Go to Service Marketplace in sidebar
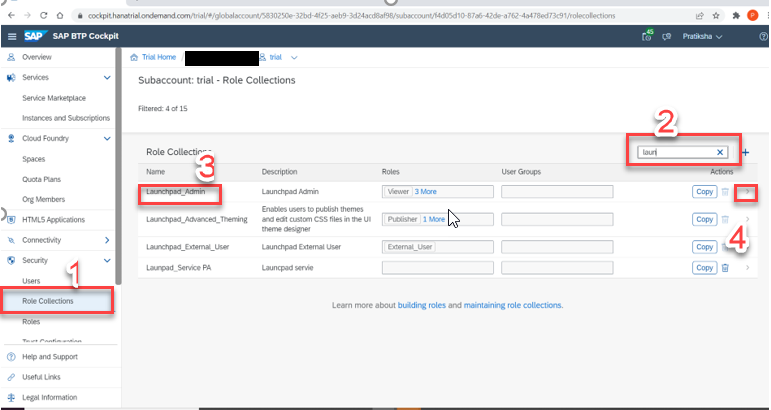 point(54,98)
